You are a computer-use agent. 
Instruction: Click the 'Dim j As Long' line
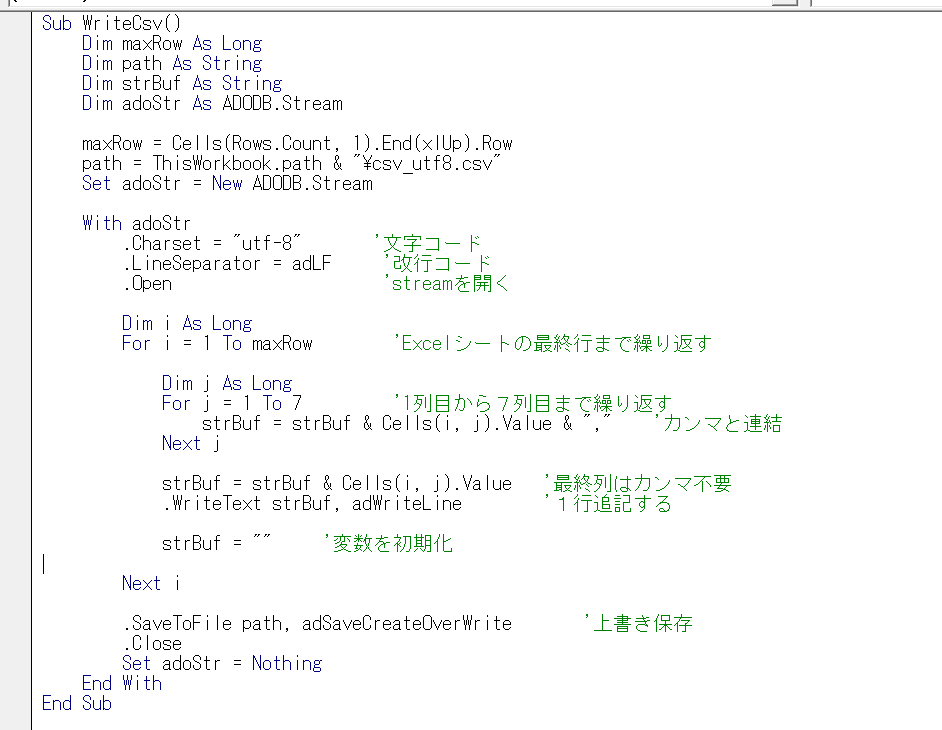tap(227, 383)
